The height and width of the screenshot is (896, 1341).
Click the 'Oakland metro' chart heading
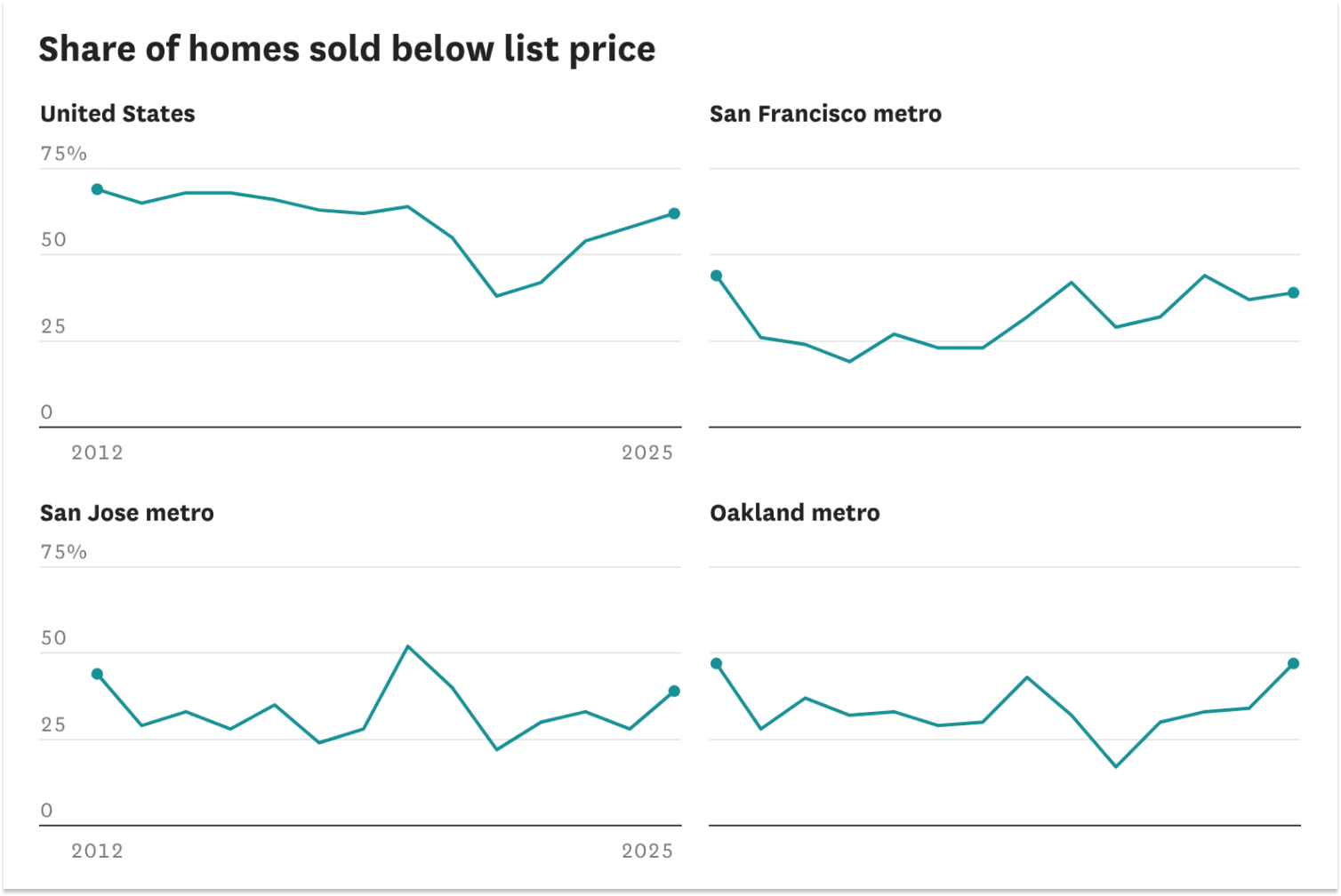tap(795, 513)
